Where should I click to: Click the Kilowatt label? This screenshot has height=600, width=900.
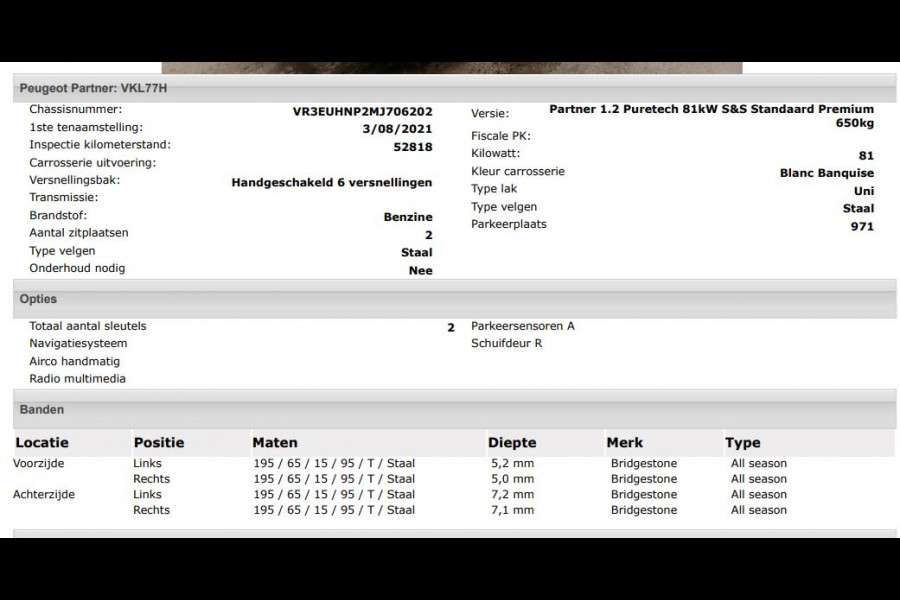coord(495,153)
